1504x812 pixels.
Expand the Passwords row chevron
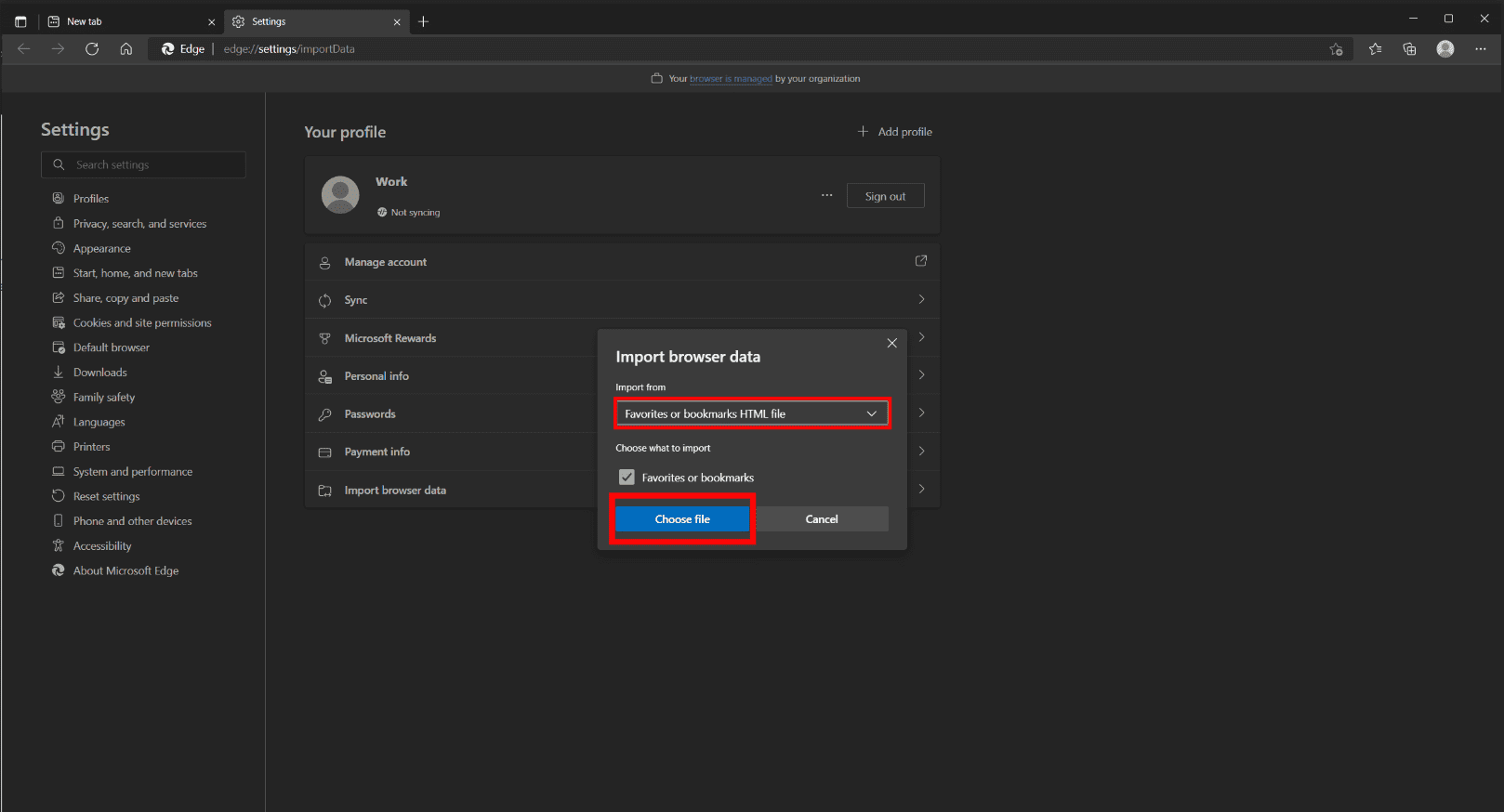coord(921,413)
